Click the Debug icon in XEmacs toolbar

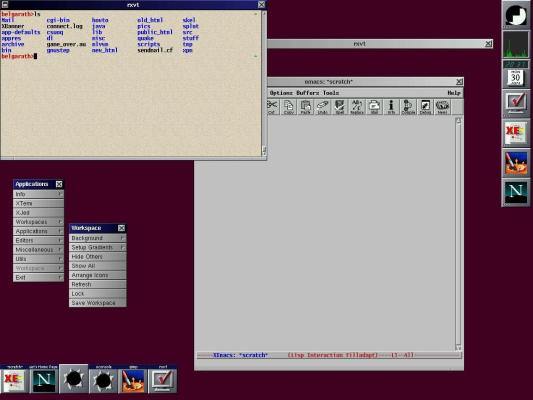coord(425,107)
